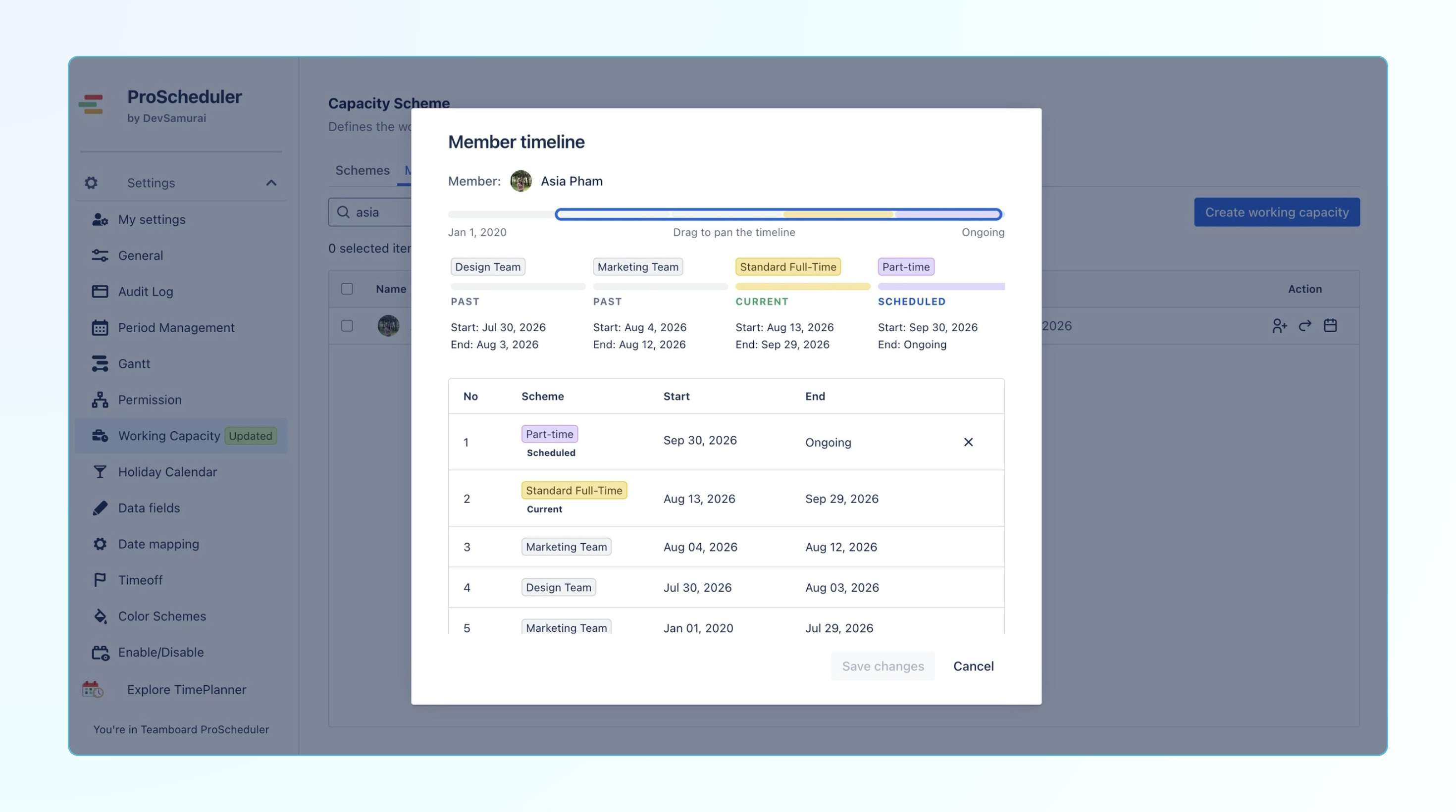Click the Timeoff flag icon

(x=100, y=580)
